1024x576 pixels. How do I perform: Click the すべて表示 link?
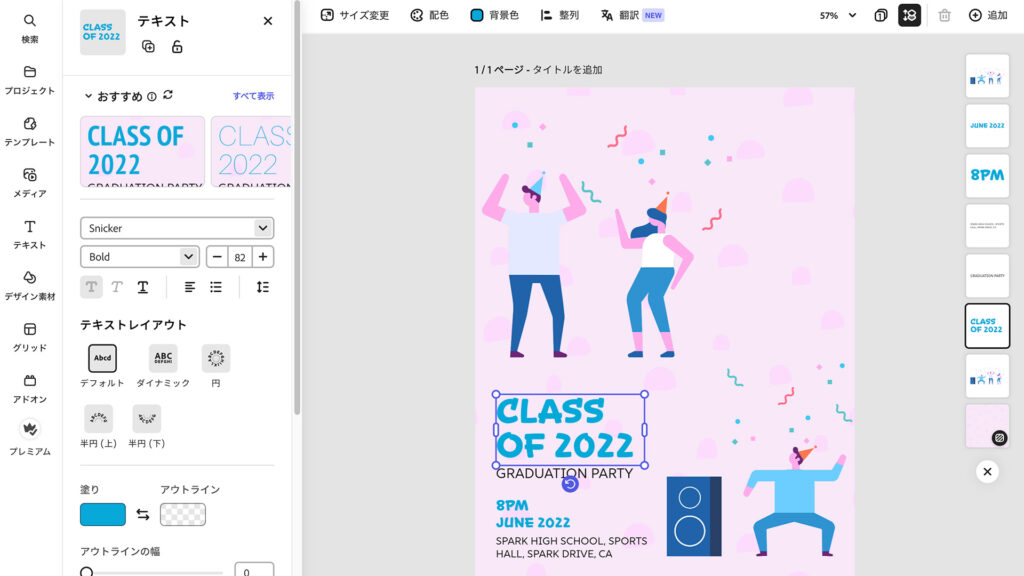click(x=253, y=96)
